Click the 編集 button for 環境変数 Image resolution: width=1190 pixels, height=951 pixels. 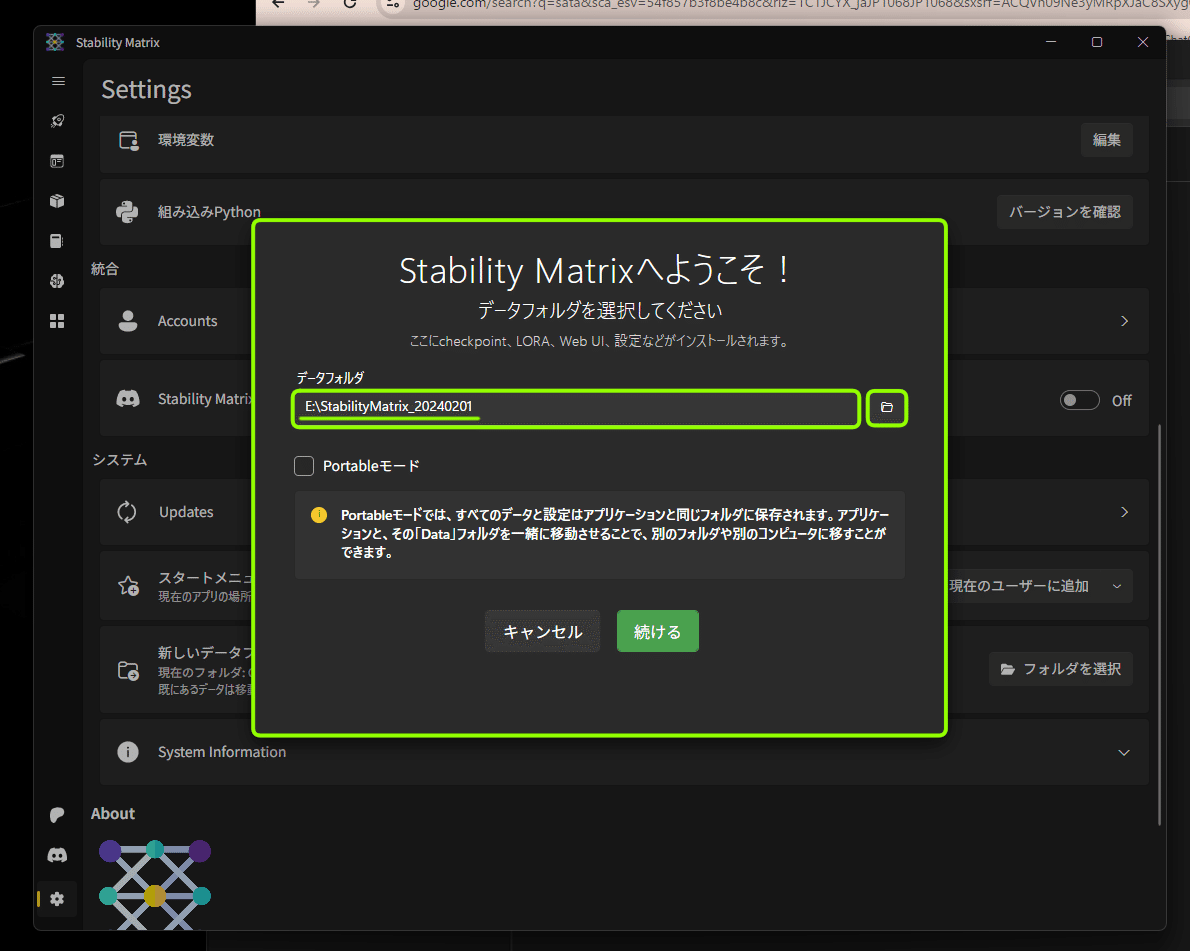pos(1106,140)
